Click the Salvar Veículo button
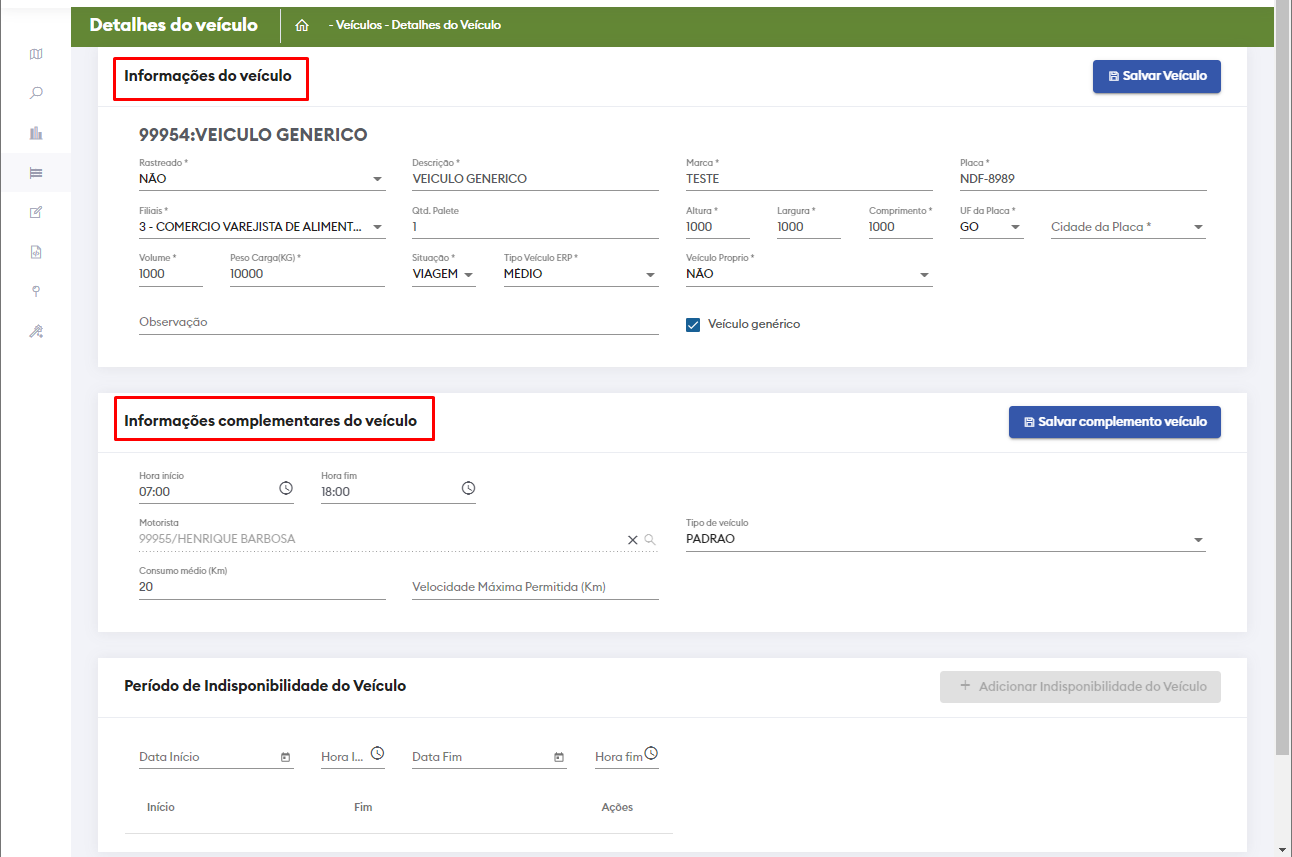 point(1156,76)
